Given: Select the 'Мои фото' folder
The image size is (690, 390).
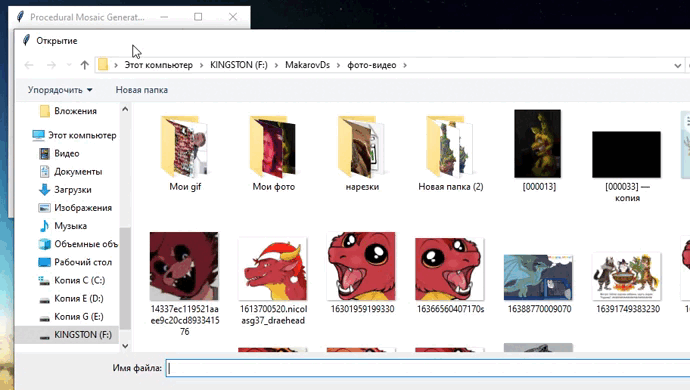Looking at the screenshot, I should [273, 153].
